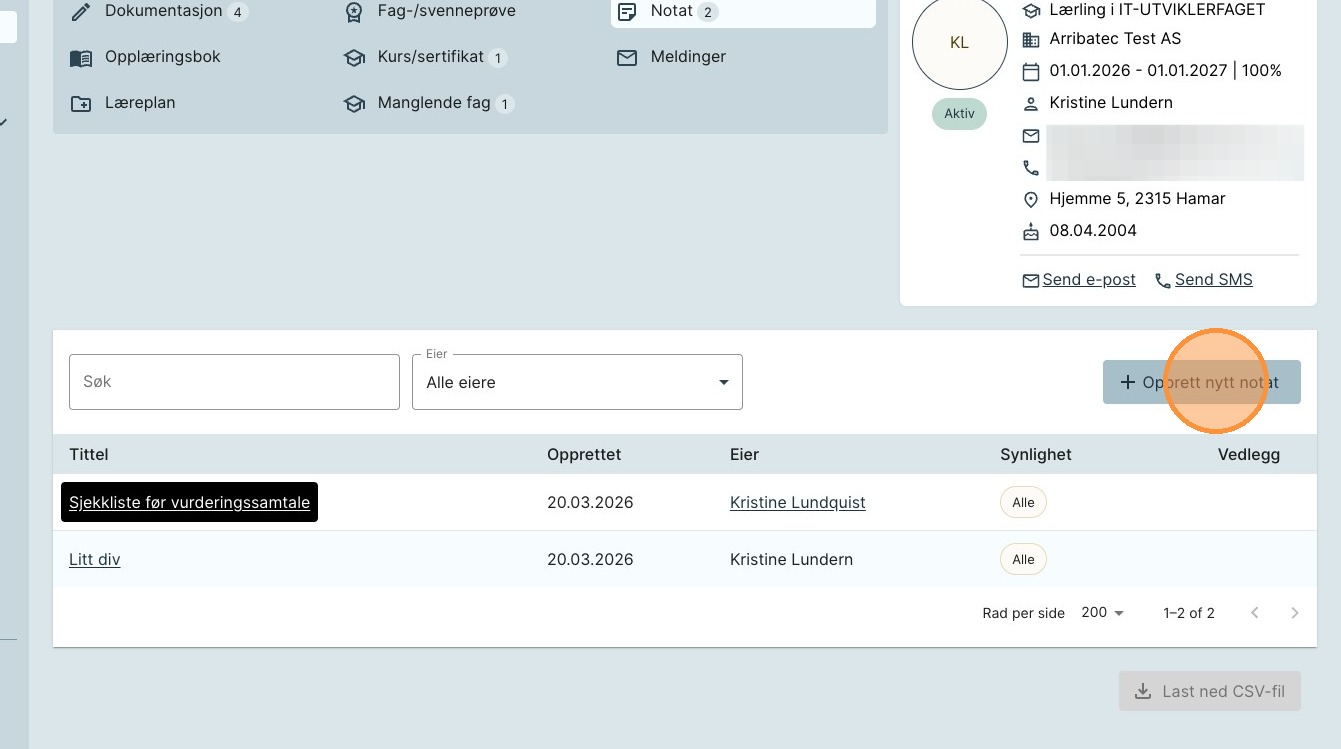Click the Notat note icon

(x=627, y=12)
